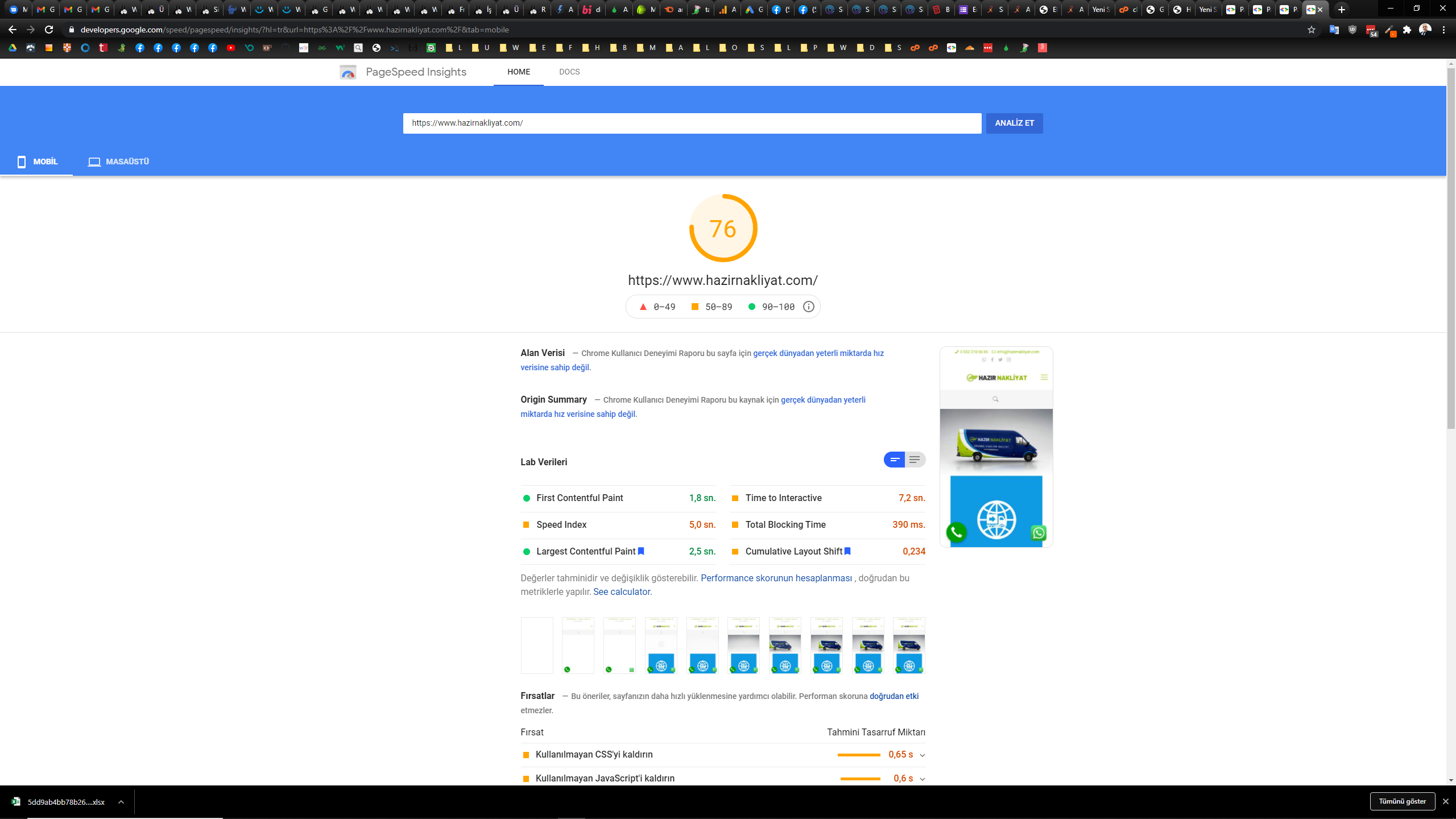Open Google Drive bookmark

[x=13, y=48]
